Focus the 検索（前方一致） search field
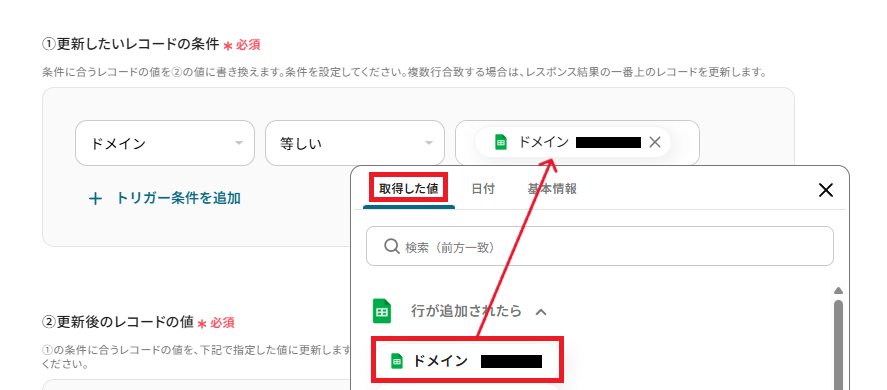 [600, 246]
